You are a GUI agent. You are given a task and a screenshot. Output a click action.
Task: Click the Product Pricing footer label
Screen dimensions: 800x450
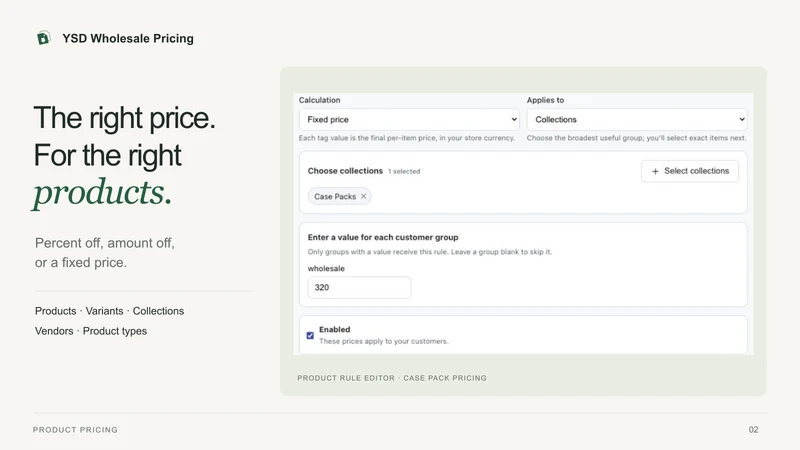pos(75,430)
